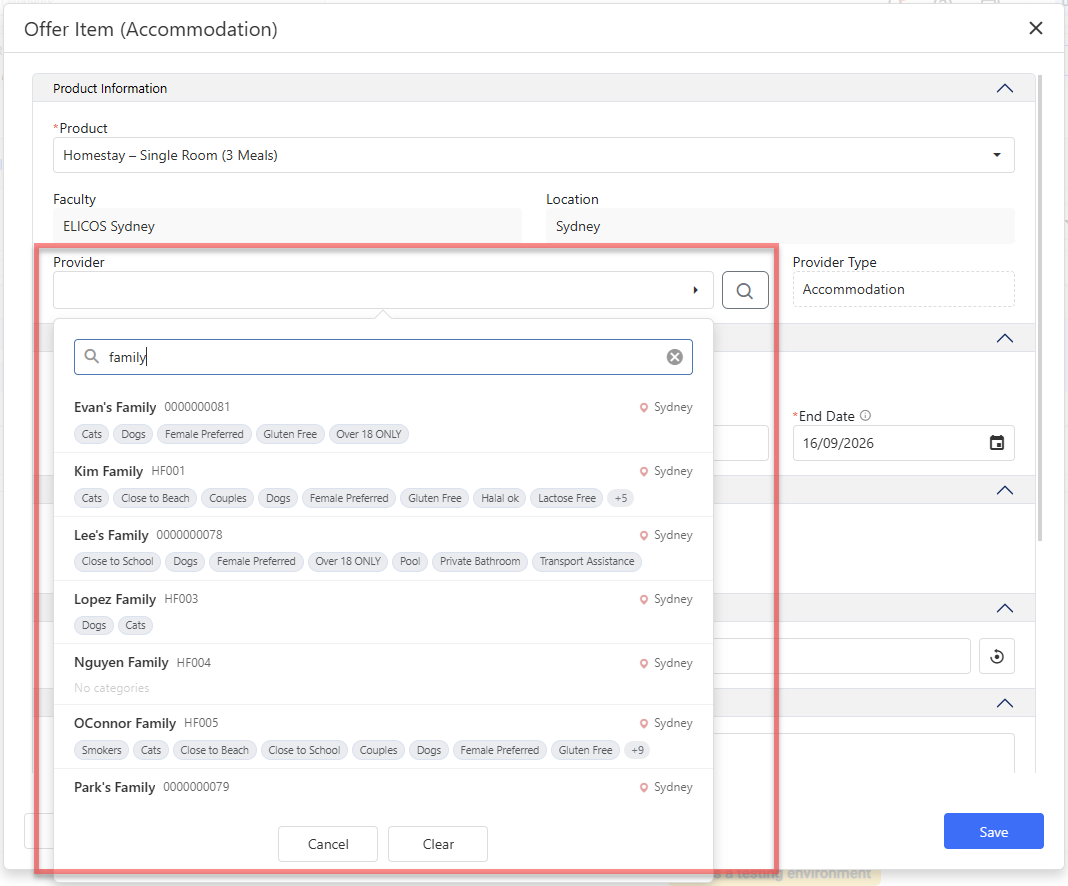Click Cancel in provider picker

pyautogui.click(x=328, y=844)
